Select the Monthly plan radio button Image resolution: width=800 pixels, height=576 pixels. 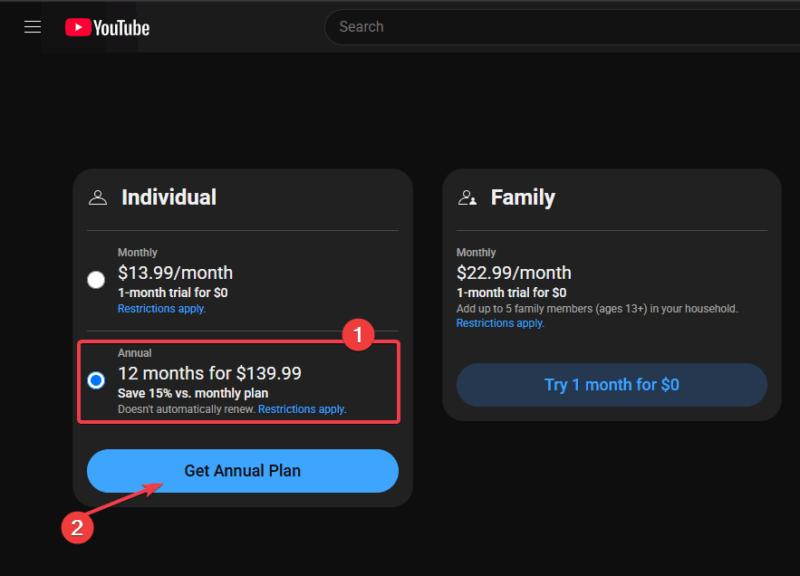pyautogui.click(x=96, y=280)
